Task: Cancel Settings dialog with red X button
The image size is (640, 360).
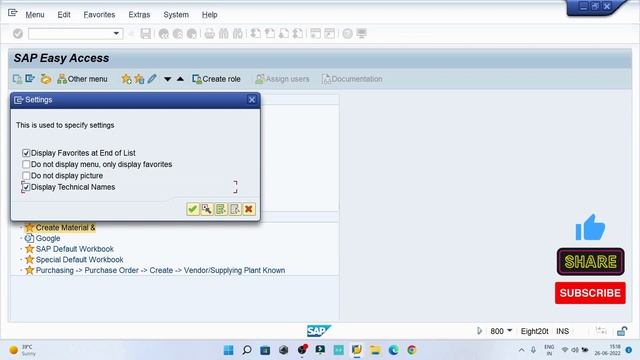Action: point(249,209)
